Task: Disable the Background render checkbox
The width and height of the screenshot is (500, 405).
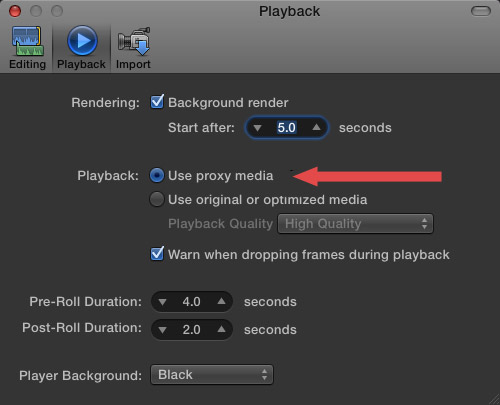Action: point(157,102)
